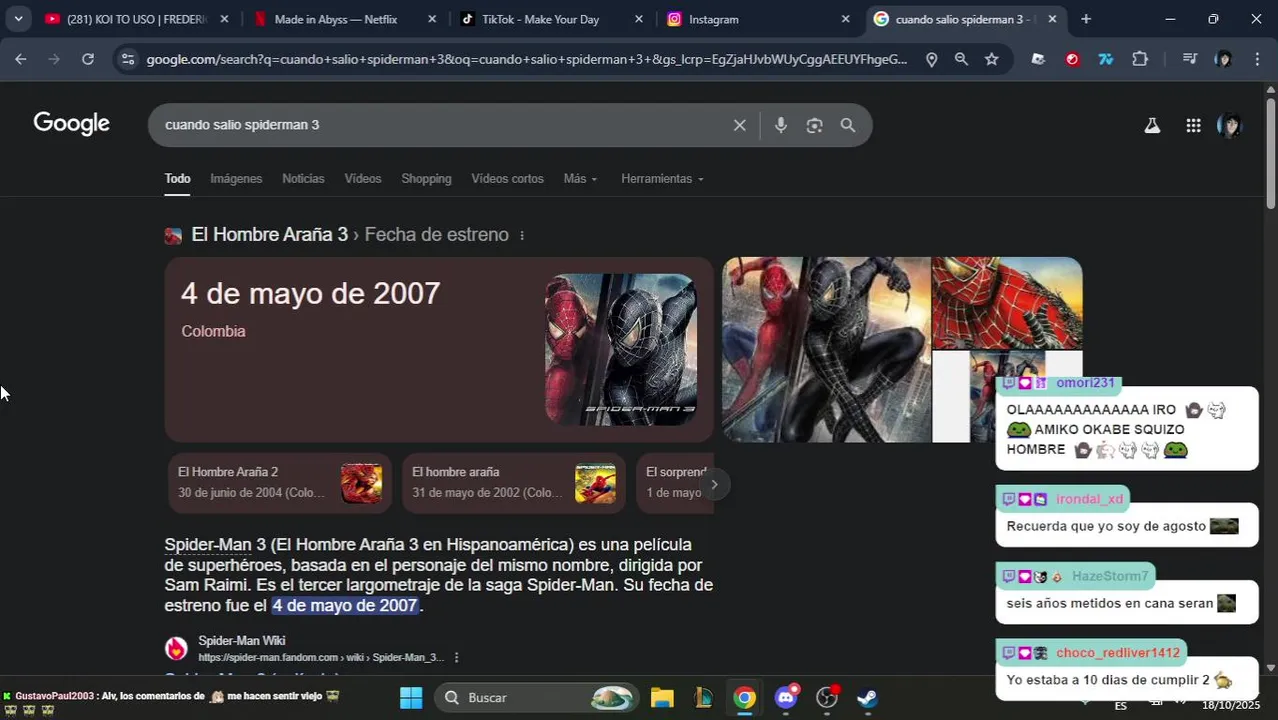Open the red Spider-Man image top right

tap(1007, 303)
